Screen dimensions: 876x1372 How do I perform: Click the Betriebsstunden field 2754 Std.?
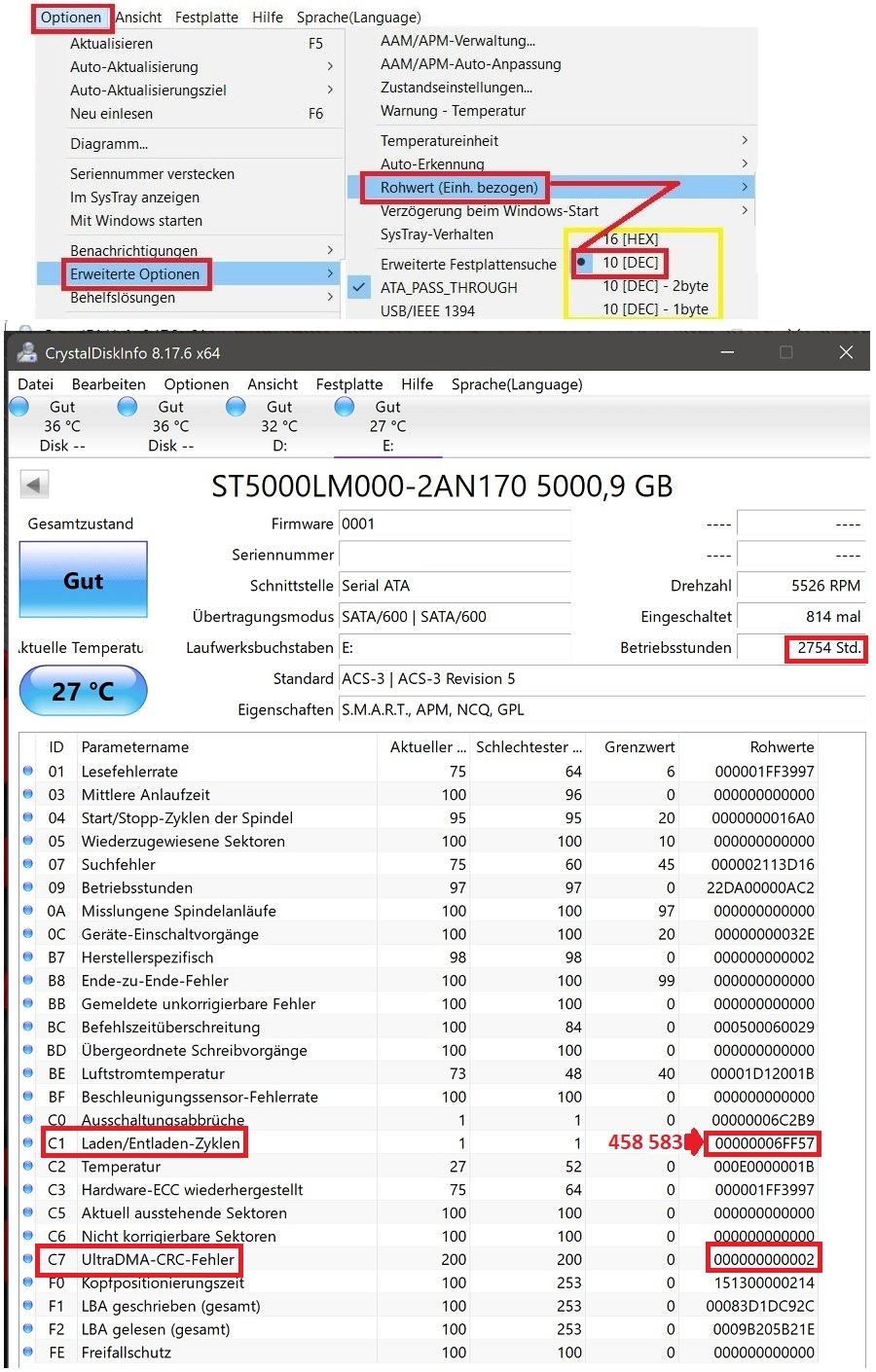800,648
